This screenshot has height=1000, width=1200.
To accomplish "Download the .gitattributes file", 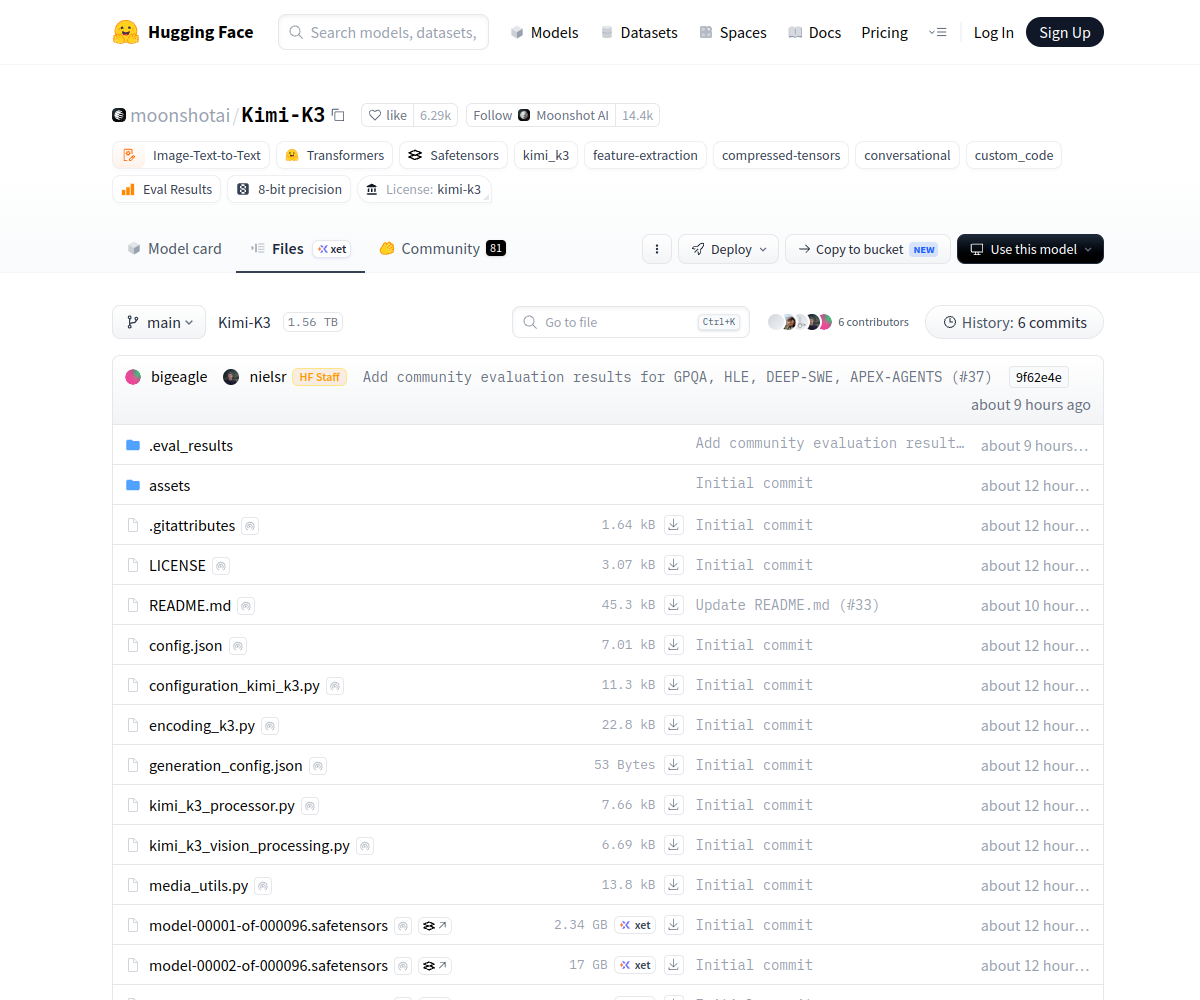I will [x=674, y=525].
